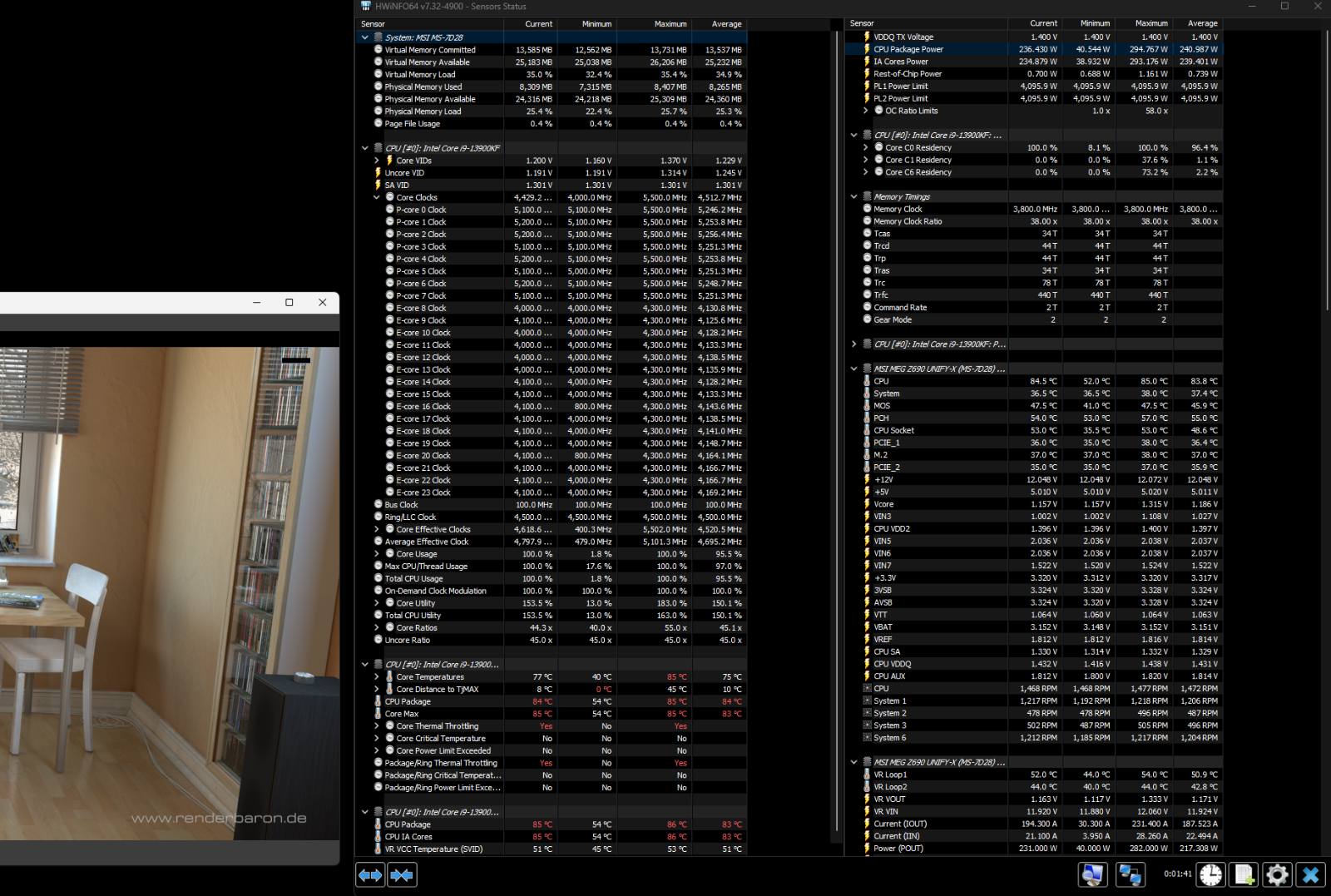Click the lightning icon beside IA Cores Power
Image resolution: width=1331 pixels, height=896 pixels.
(x=867, y=61)
